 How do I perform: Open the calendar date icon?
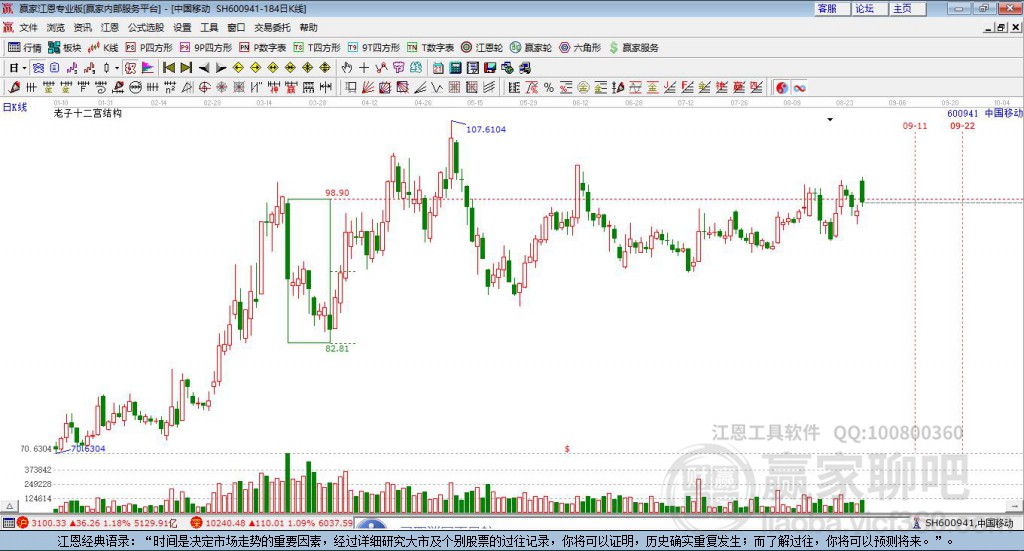(x=438, y=68)
